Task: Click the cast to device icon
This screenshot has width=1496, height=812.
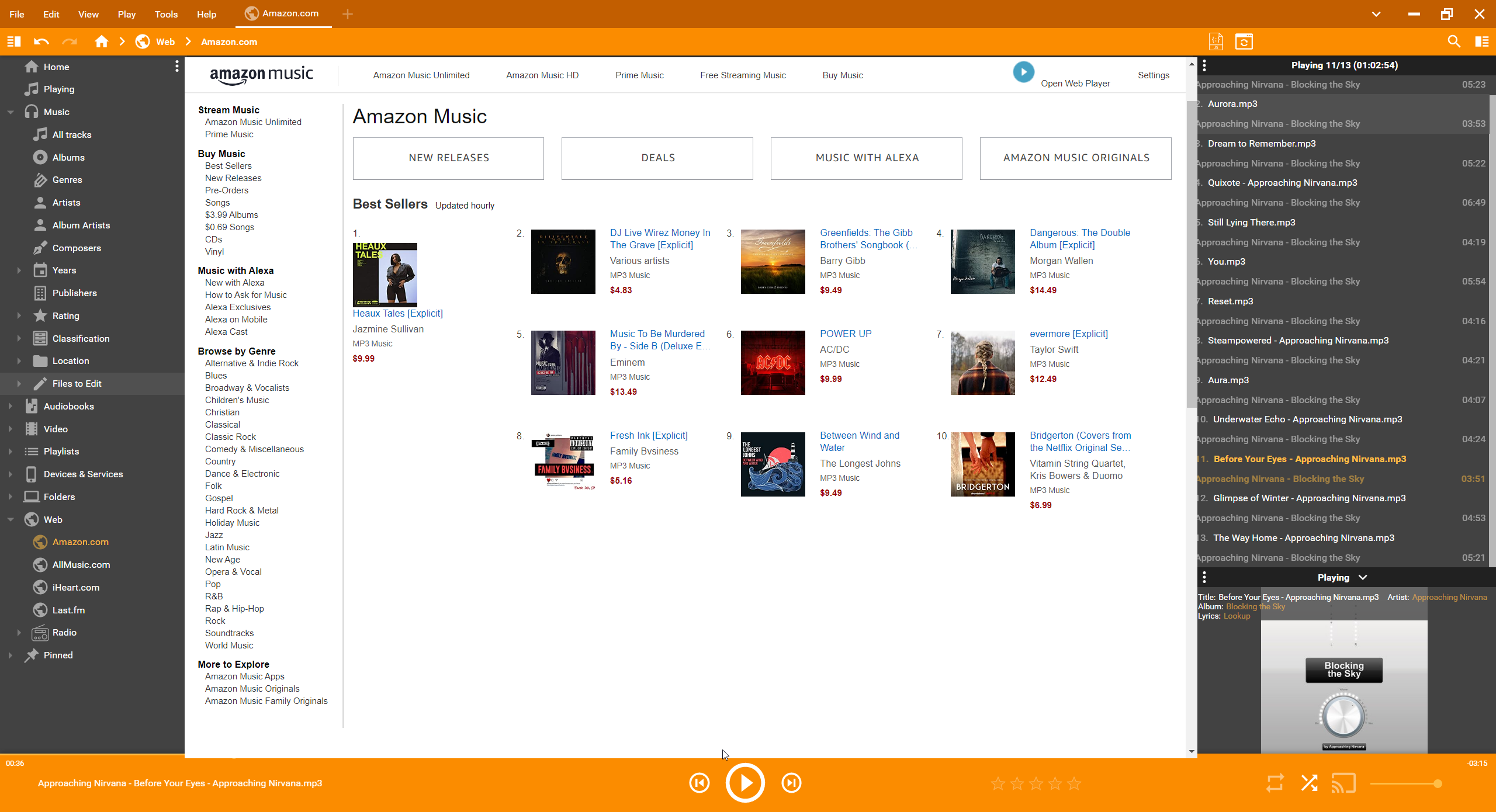Action: point(1343,783)
